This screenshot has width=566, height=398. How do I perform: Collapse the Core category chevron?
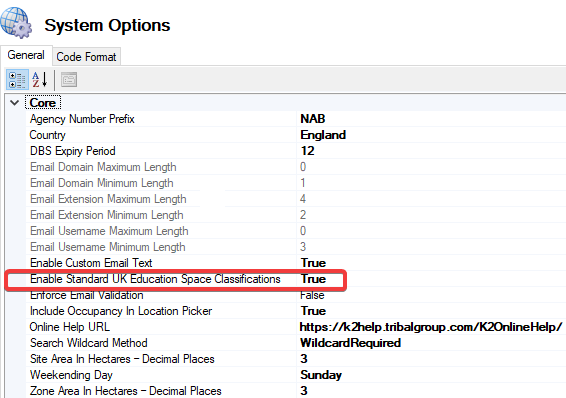pos(15,103)
